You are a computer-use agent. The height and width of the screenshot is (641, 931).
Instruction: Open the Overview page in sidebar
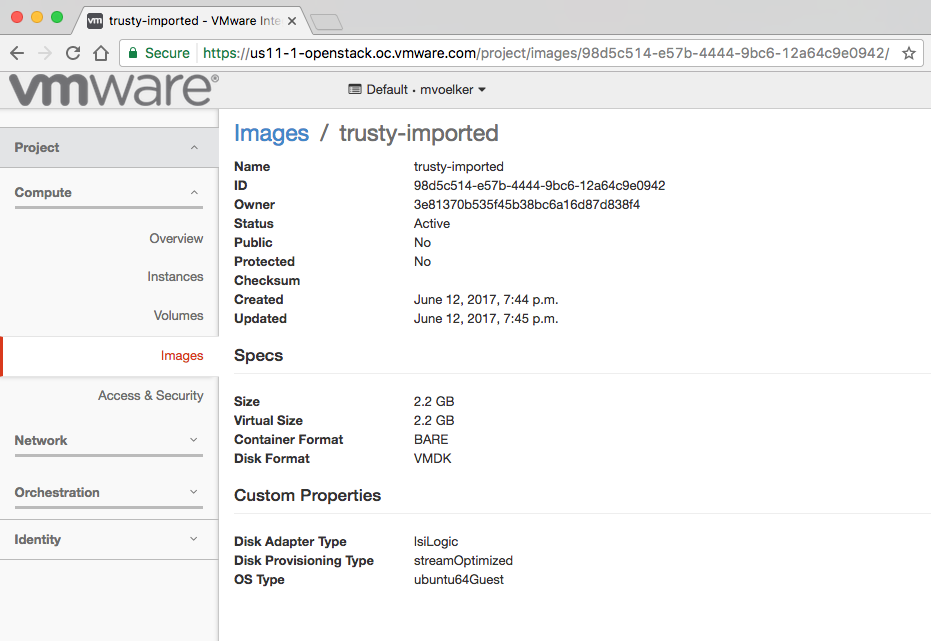pos(176,239)
